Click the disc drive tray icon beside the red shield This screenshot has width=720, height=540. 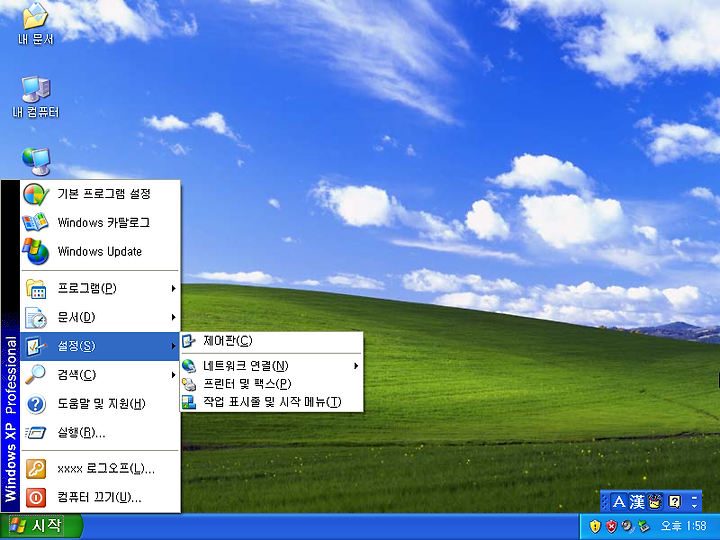tap(627, 526)
